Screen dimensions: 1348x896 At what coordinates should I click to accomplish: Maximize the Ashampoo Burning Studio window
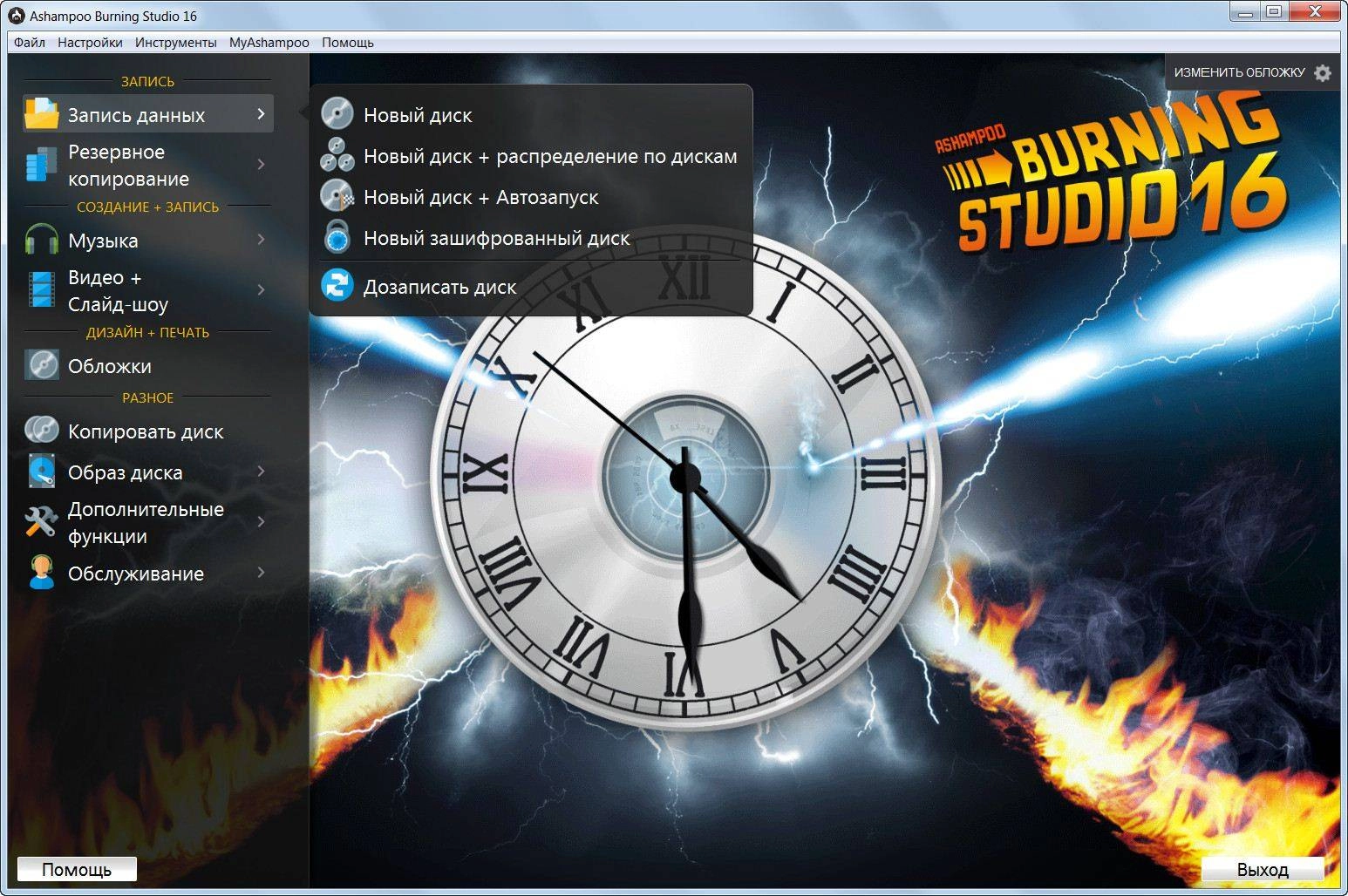coord(1274,11)
